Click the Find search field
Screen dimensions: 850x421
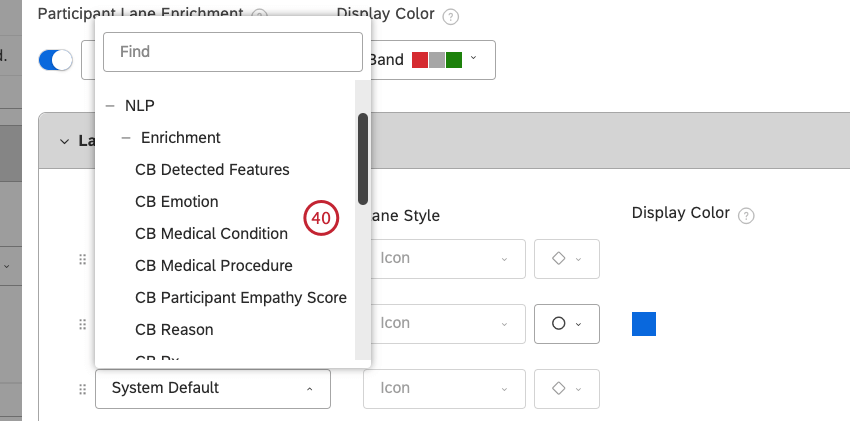coord(232,51)
